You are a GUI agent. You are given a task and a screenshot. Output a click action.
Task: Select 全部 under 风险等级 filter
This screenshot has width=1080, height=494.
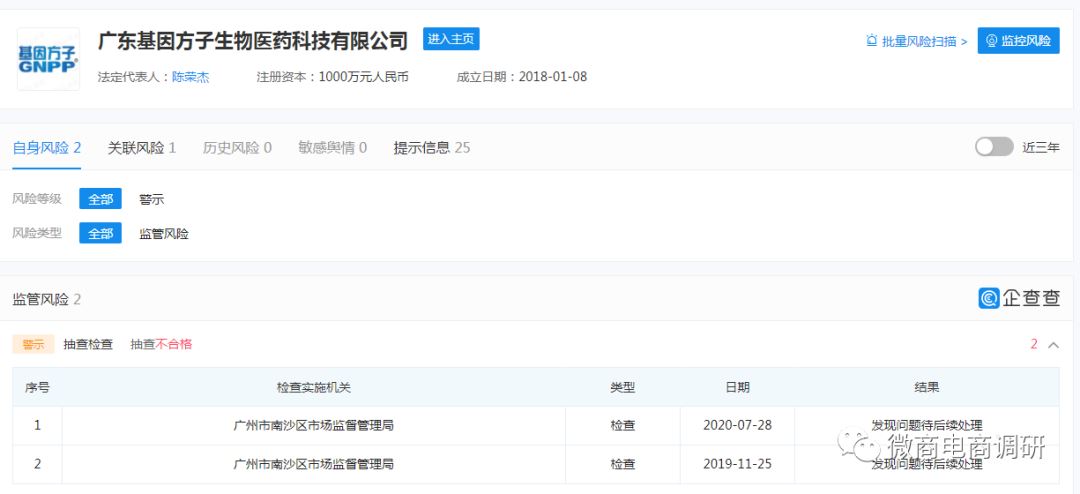tap(100, 199)
